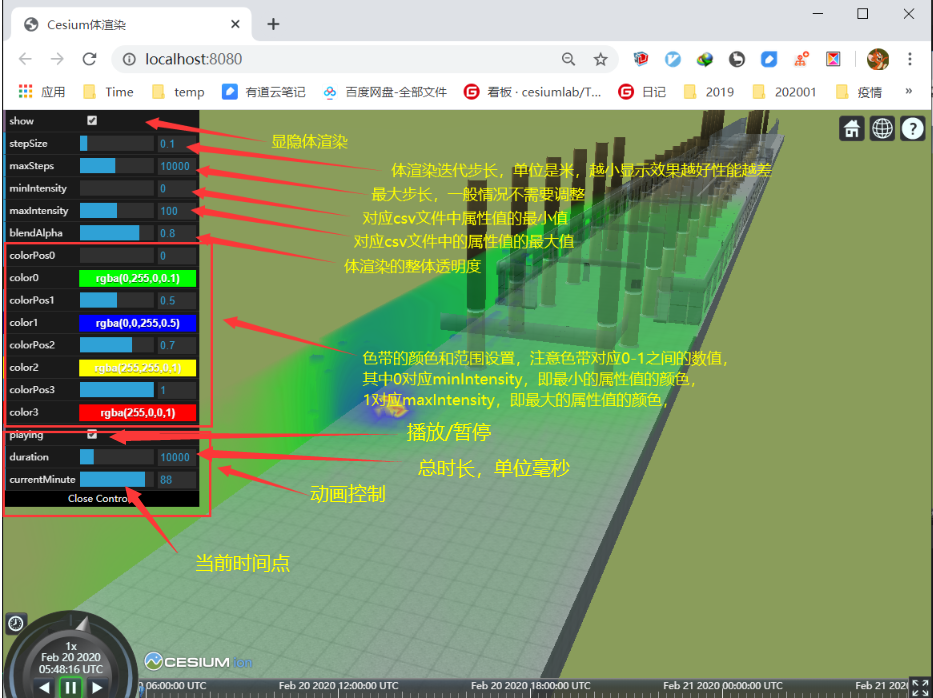The width and height of the screenshot is (933, 698).
Task: Click the pink square extension icon
Action: coord(834,59)
